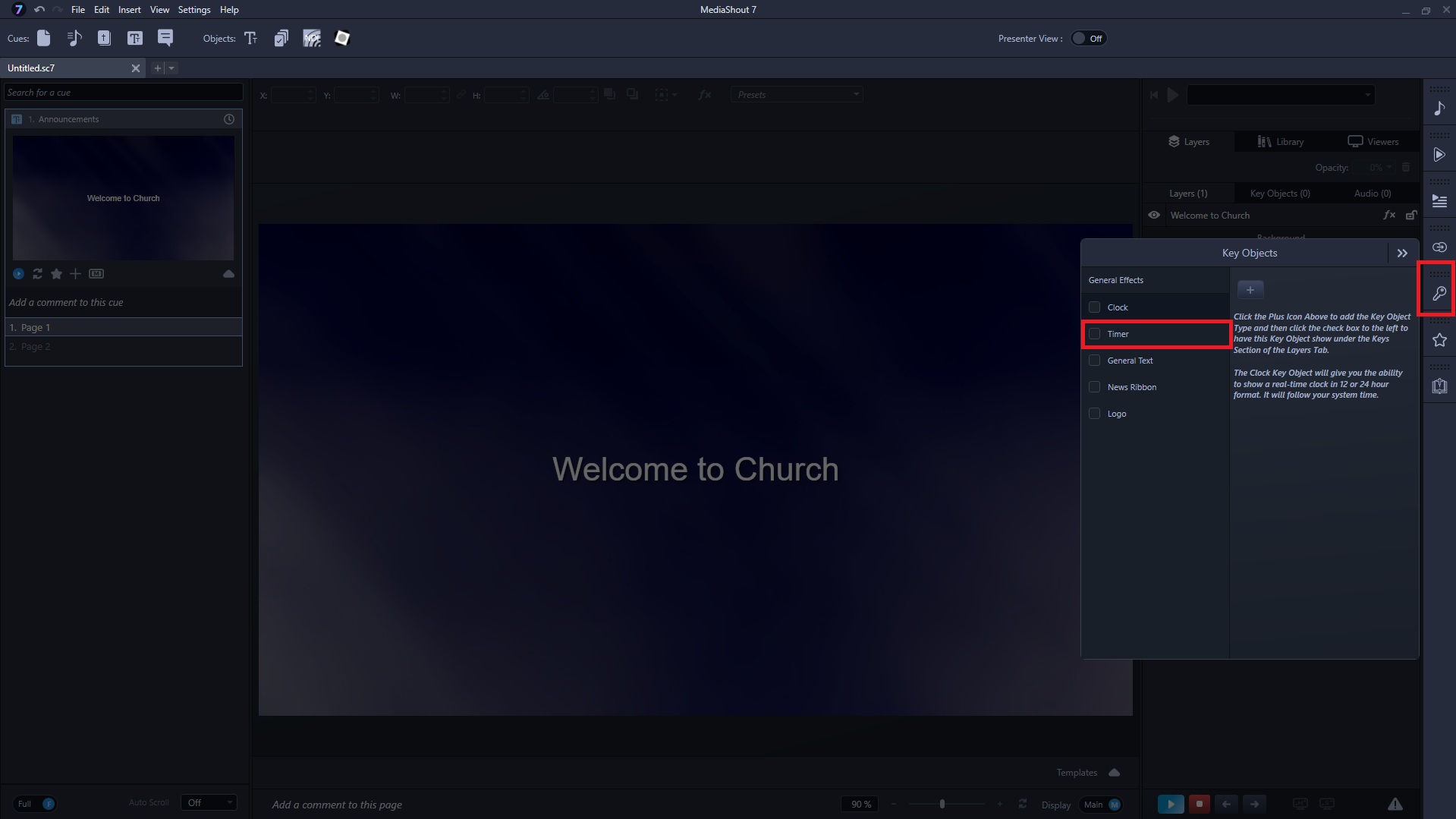The height and width of the screenshot is (819, 1456).
Task: Insert a new blank cue from toolbar
Action: coord(44,38)
